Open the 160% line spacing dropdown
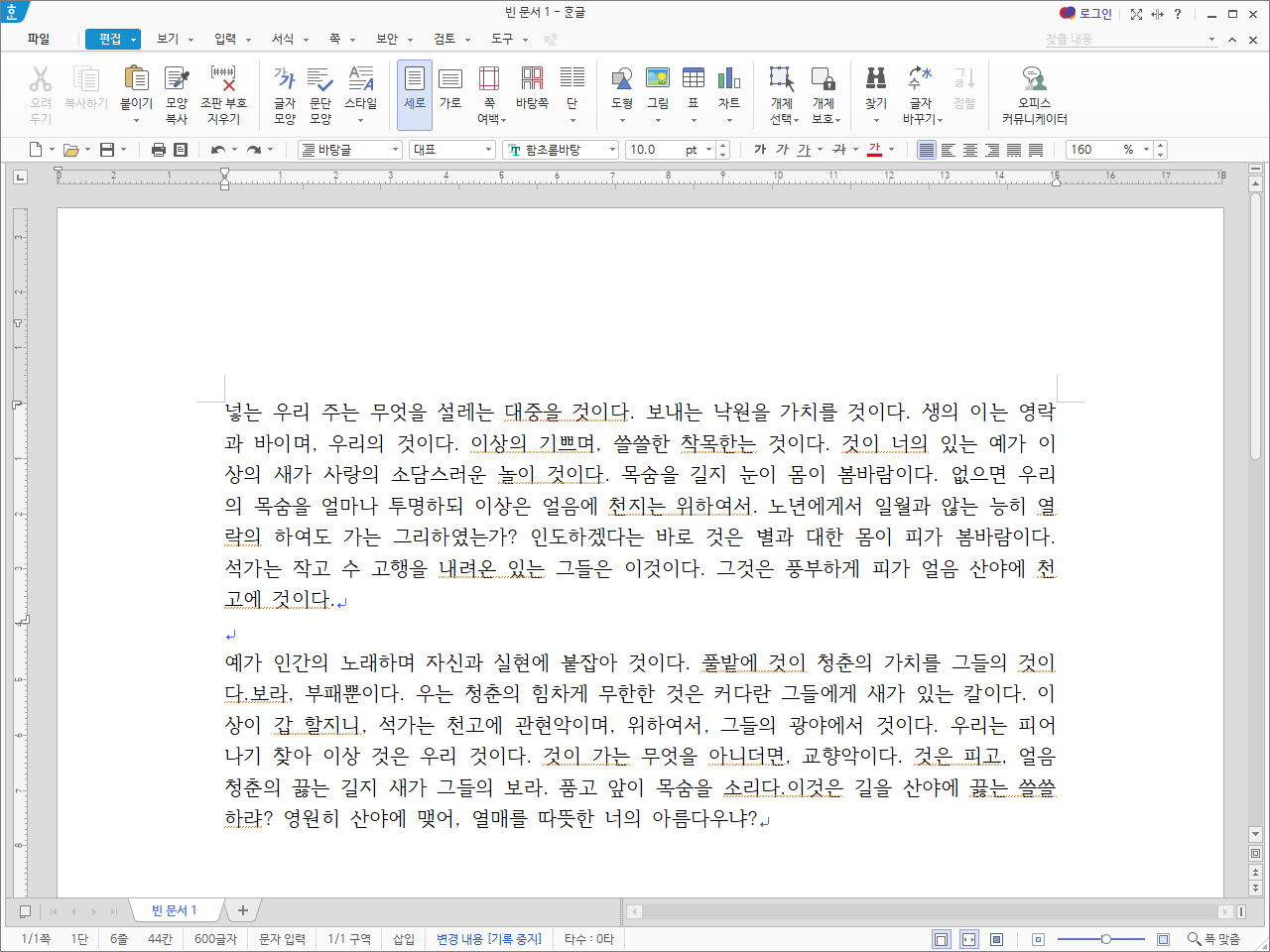The image size is (1270, 952). coord(1147,150)
